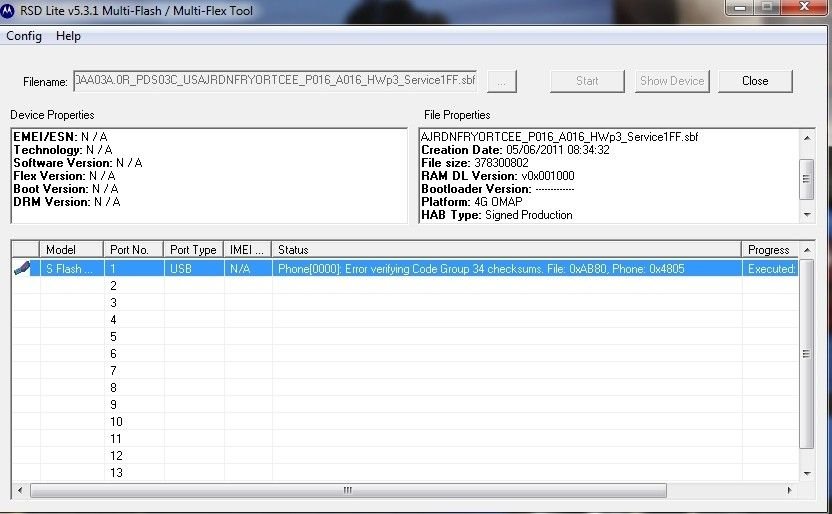The image size is (832, 514).
Task: Click the 'Software Version: N / A' line
Action: (x=78, y=163)
